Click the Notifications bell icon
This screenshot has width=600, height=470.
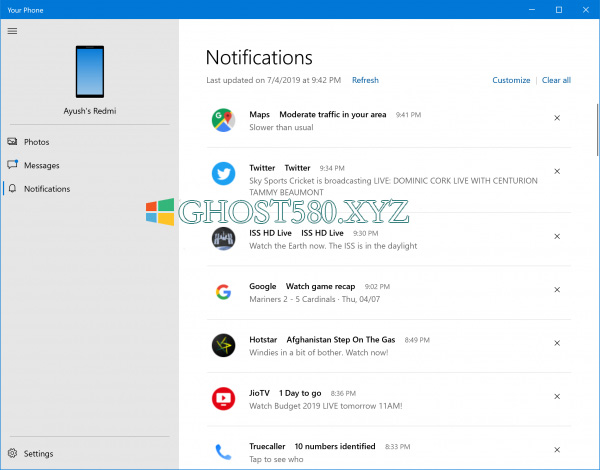12,188
